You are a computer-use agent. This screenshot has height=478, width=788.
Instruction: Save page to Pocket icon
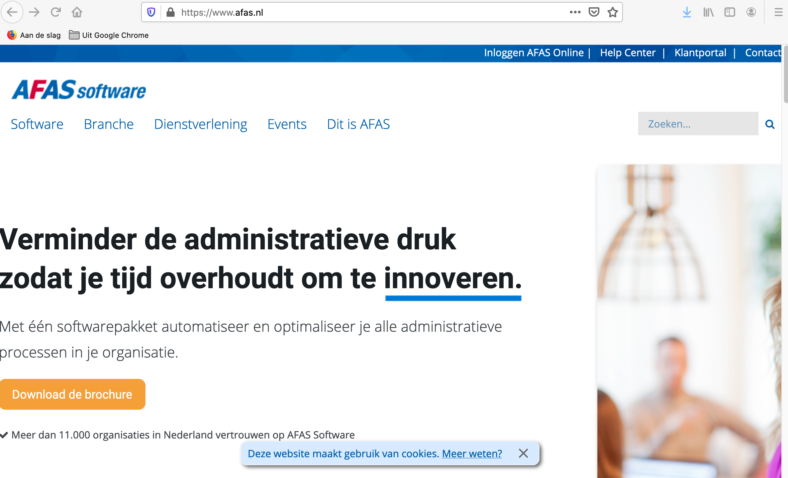point(594,12)
